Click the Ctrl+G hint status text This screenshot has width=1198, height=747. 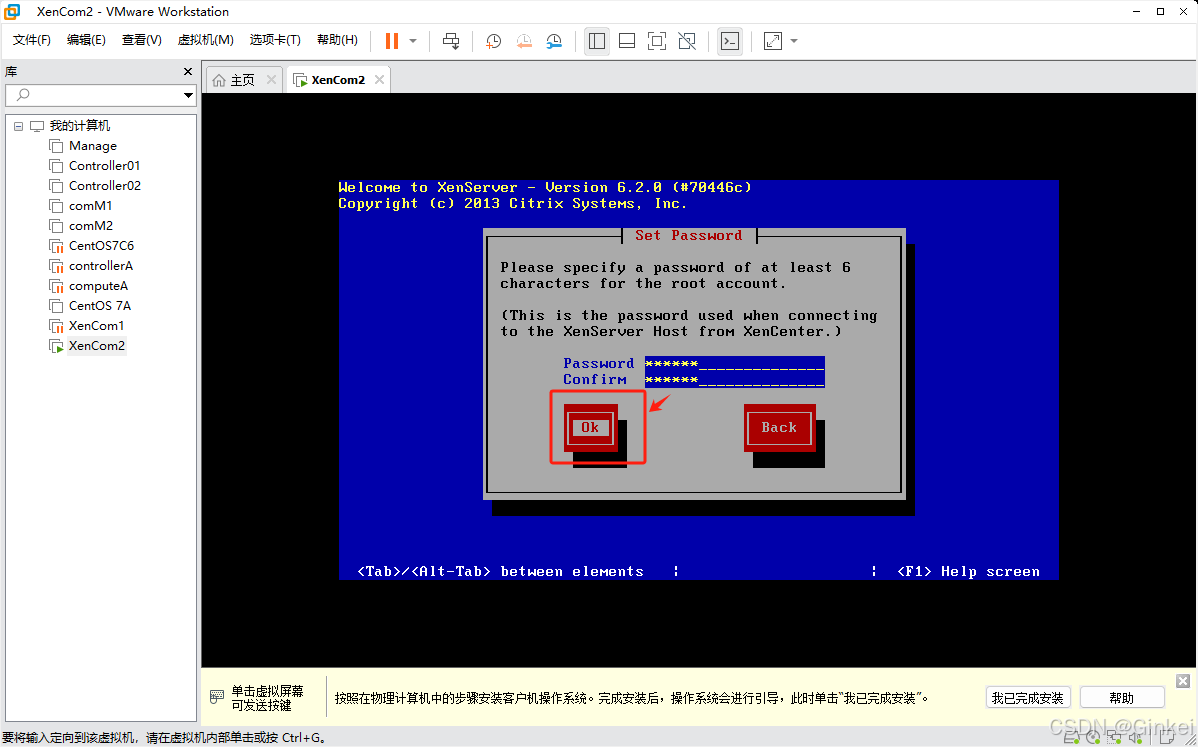tap(164, 738)
